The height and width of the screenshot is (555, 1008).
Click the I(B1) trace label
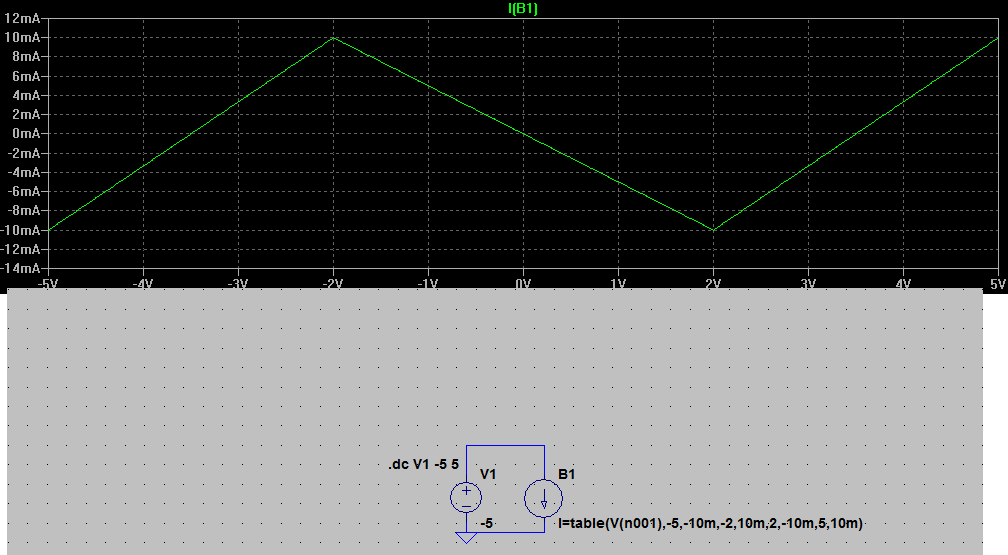pos(524,9)
